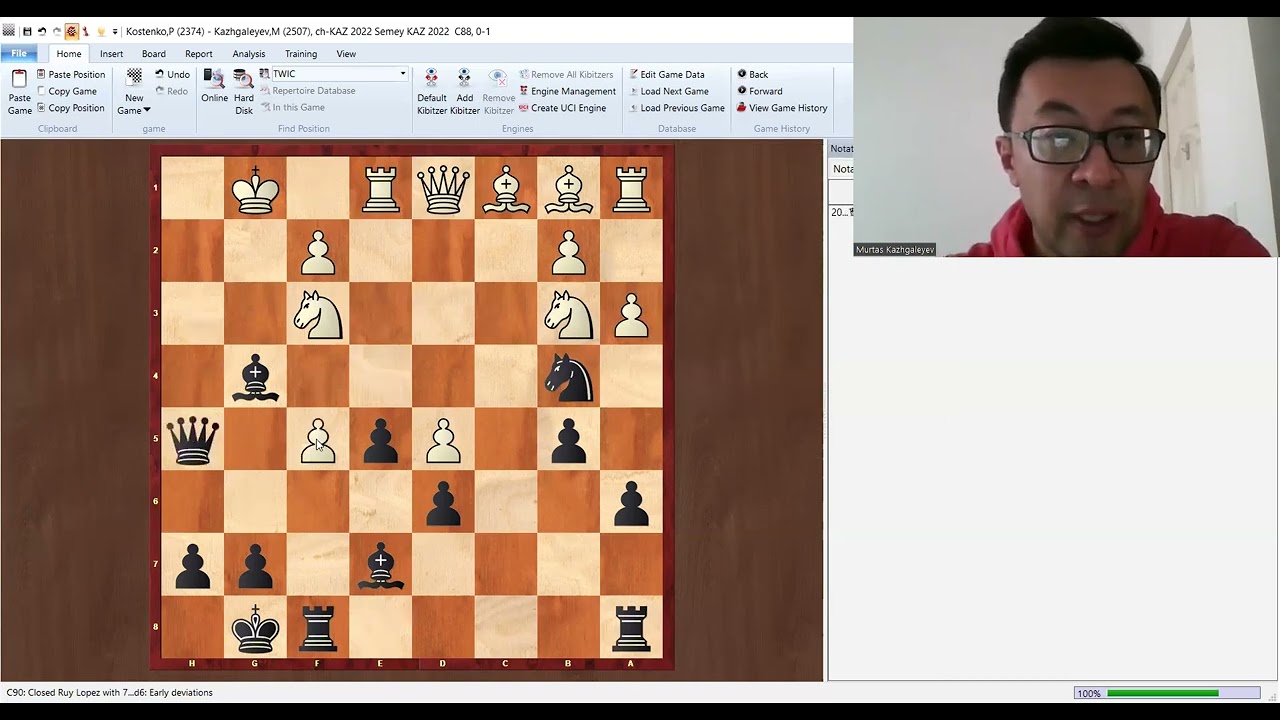
Task: Expand the New Game dropdown arrow
Action: tap(146, 110)
